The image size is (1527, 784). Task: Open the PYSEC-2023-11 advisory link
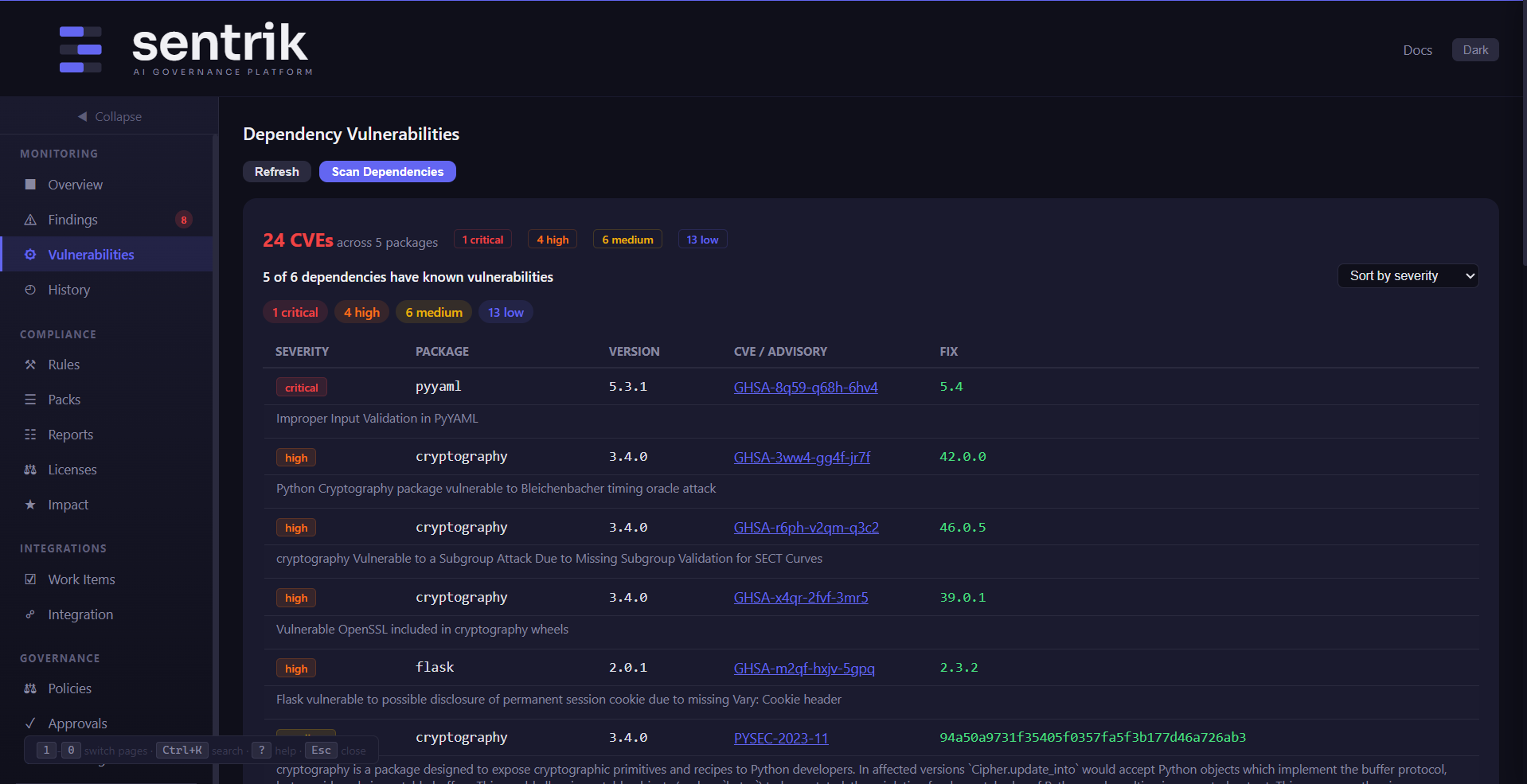point(781,739)
